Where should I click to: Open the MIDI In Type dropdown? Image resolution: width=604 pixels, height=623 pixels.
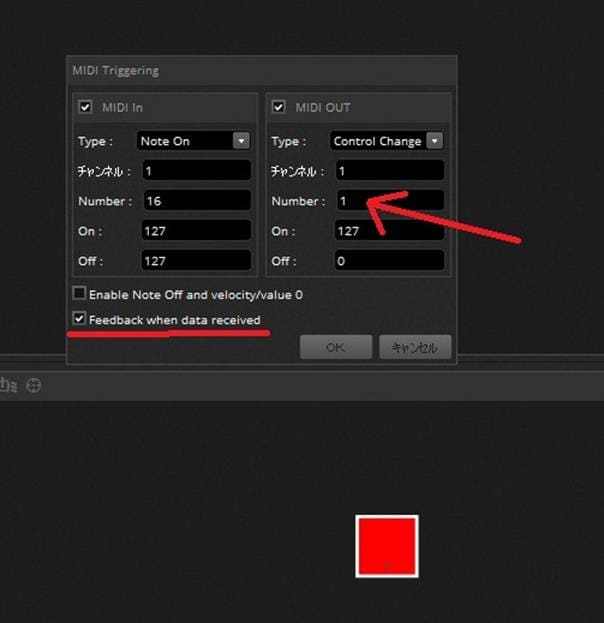pyautogui.click(x=196, y=141)
